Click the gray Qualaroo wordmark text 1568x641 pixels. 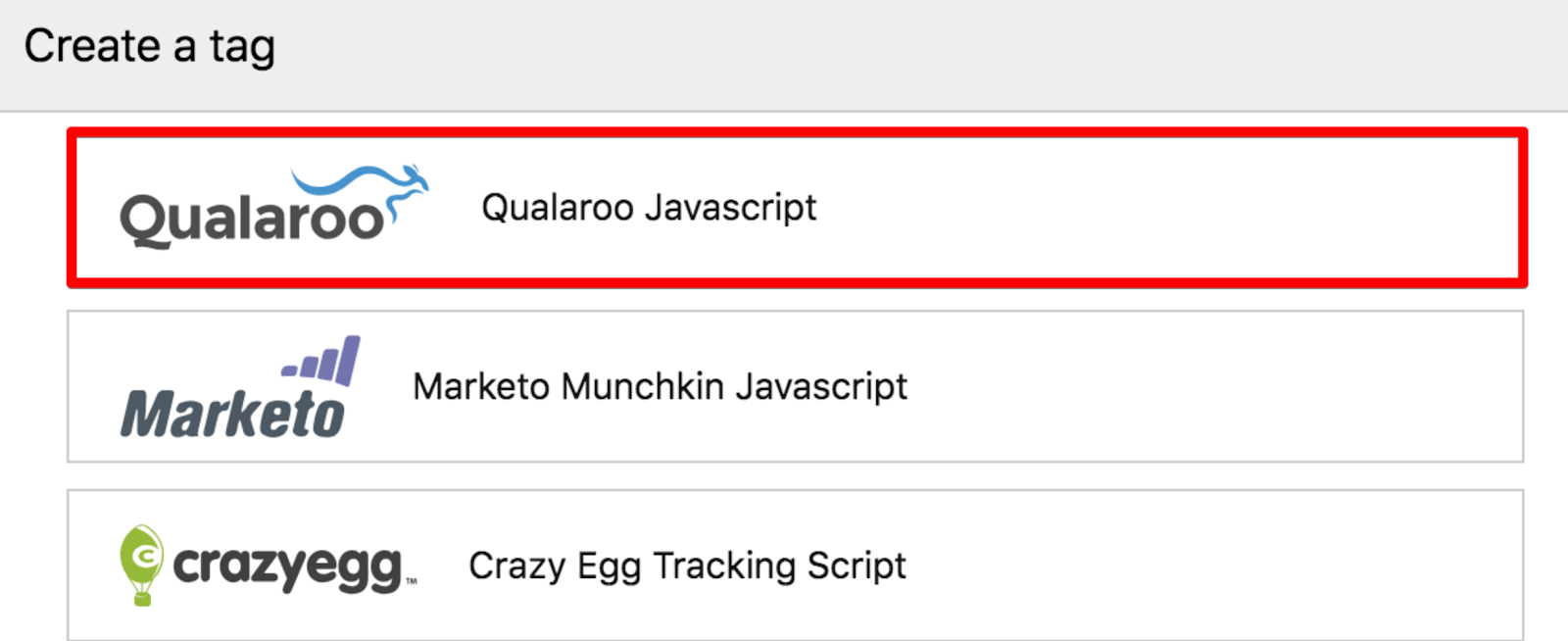click(x=250, y=220)
